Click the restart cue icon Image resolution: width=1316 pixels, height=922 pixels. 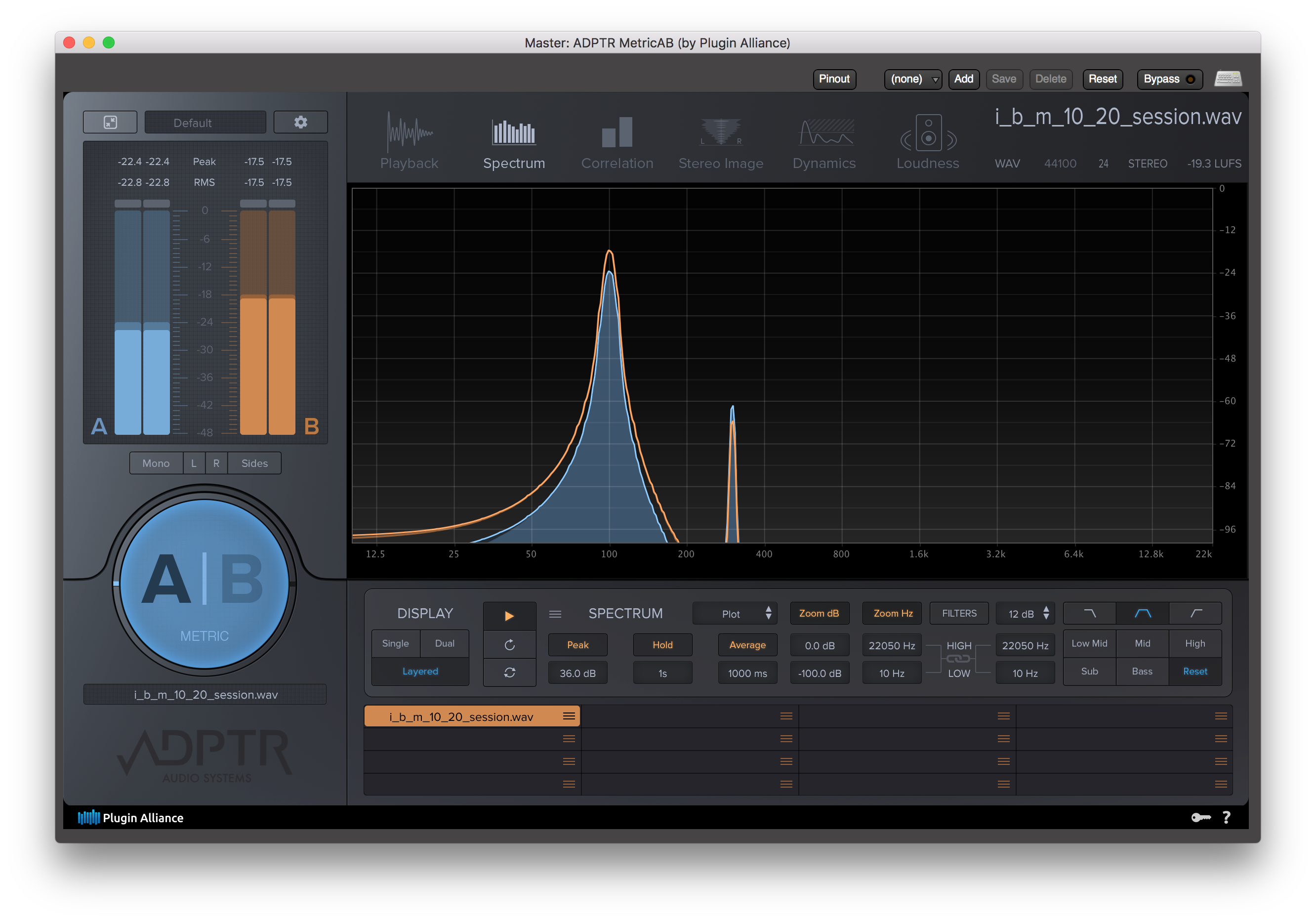click(509, 645)
